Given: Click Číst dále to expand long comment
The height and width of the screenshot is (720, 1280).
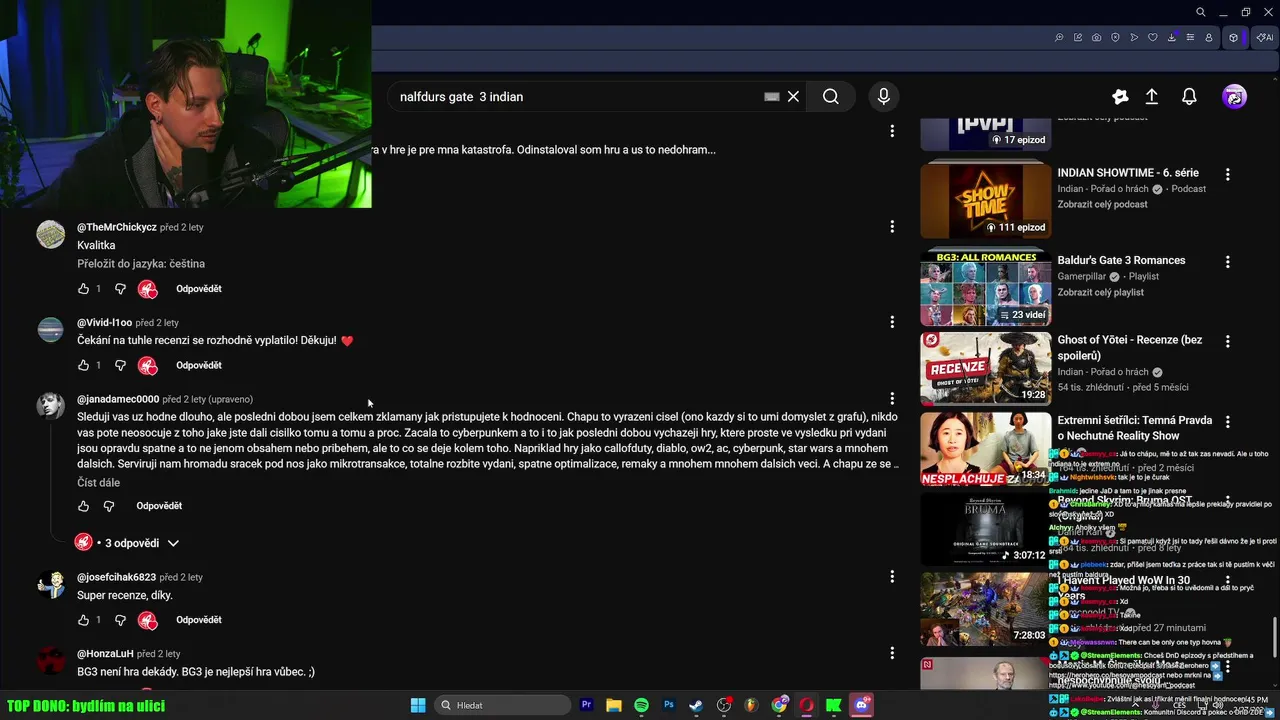Looking at the screenshot, I should [98, 483].
